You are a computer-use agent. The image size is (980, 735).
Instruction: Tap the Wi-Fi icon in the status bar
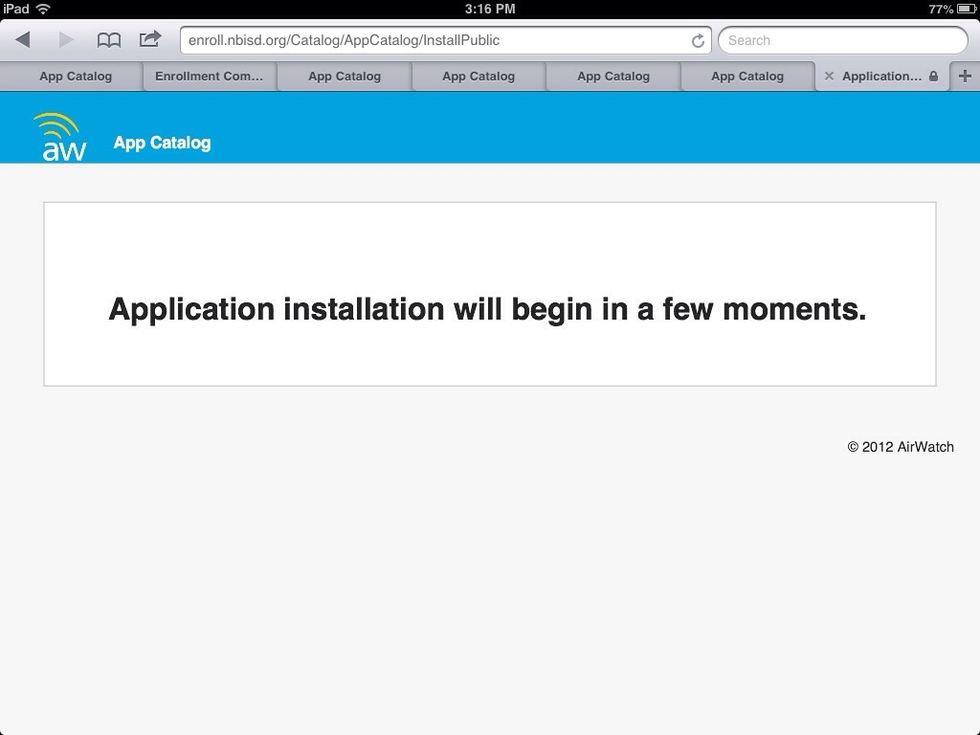[x=42, y=8]
